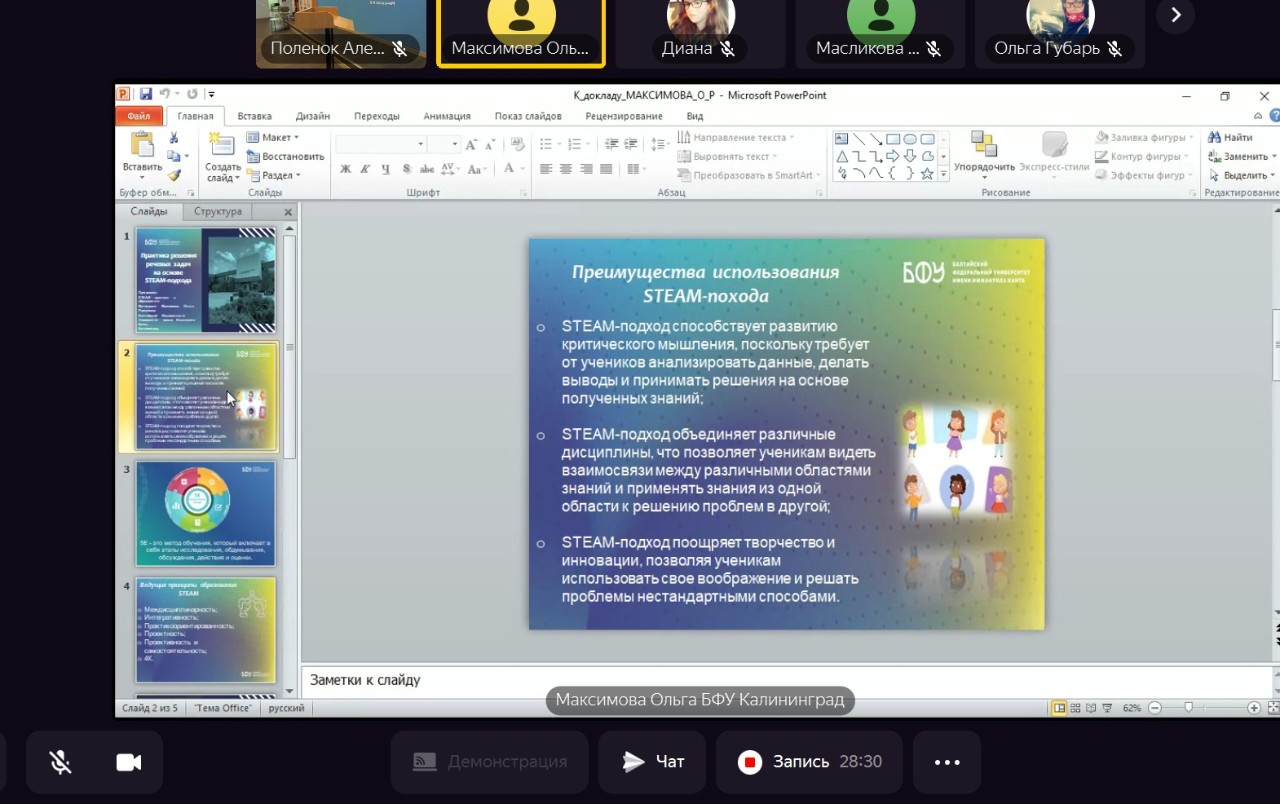Toggle the microphone mute button
The image size is (1280, 804).
coord(61,762)
